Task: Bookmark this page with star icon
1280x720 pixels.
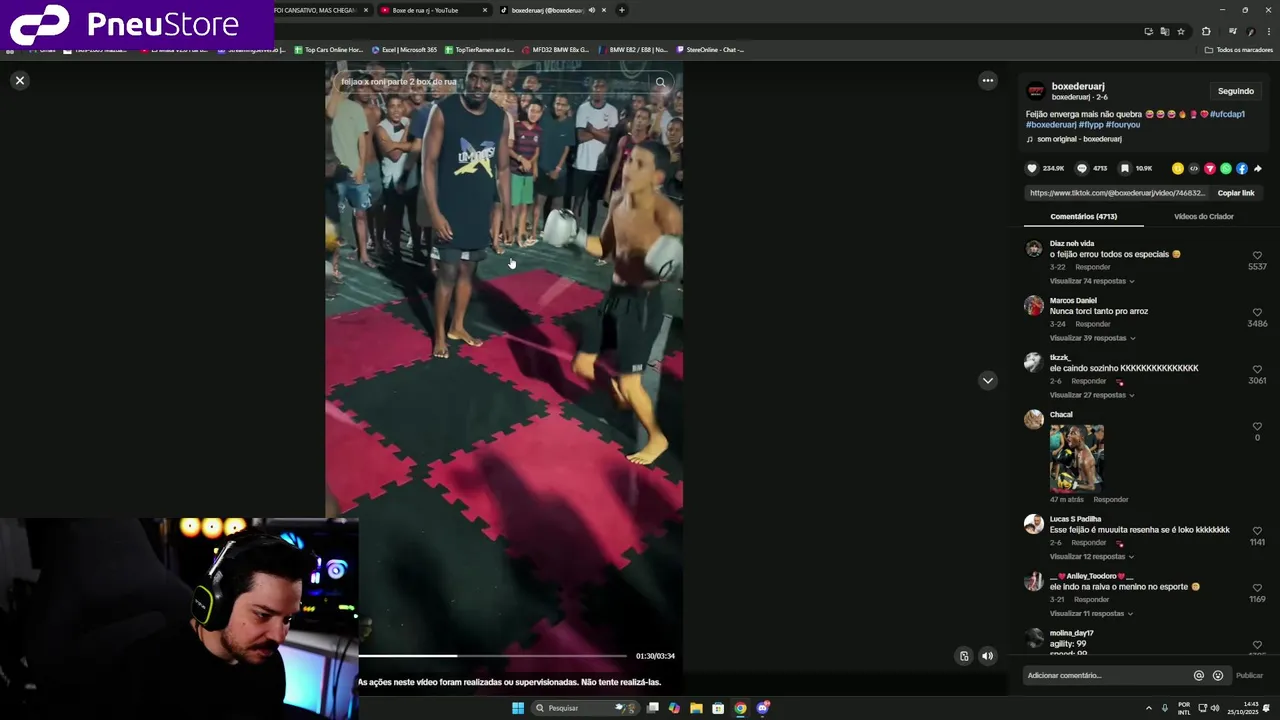Action: (x=1180, y=31)
